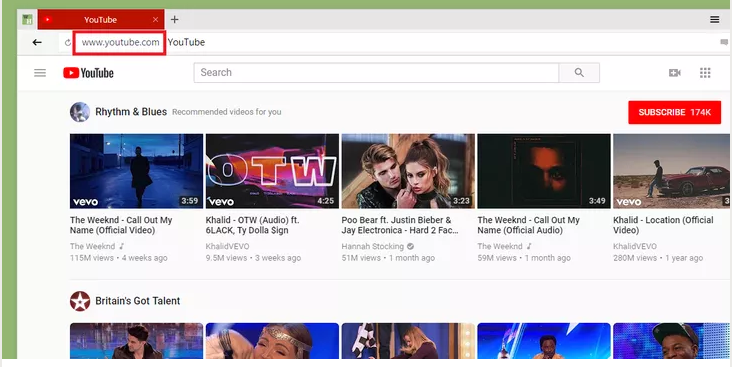Open the browser hamburger menu
The width and height of the screenshot is (732, 367).
pos(714,20)
